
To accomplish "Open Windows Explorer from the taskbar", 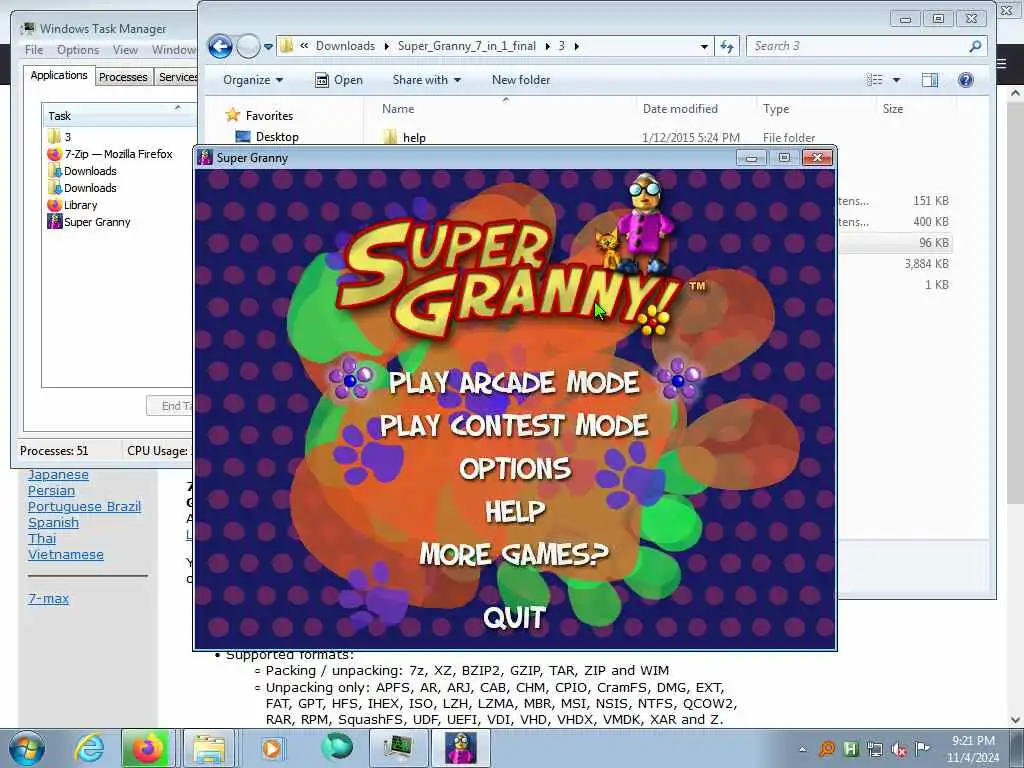I will coord(208,748).
